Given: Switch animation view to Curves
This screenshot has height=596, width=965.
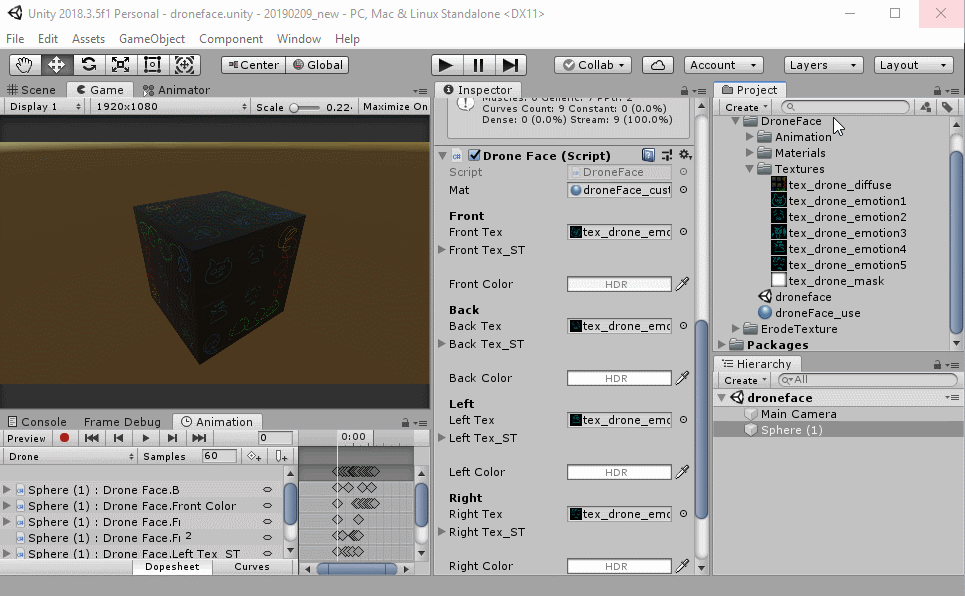Looking at the screenshot, I should 252,567.
